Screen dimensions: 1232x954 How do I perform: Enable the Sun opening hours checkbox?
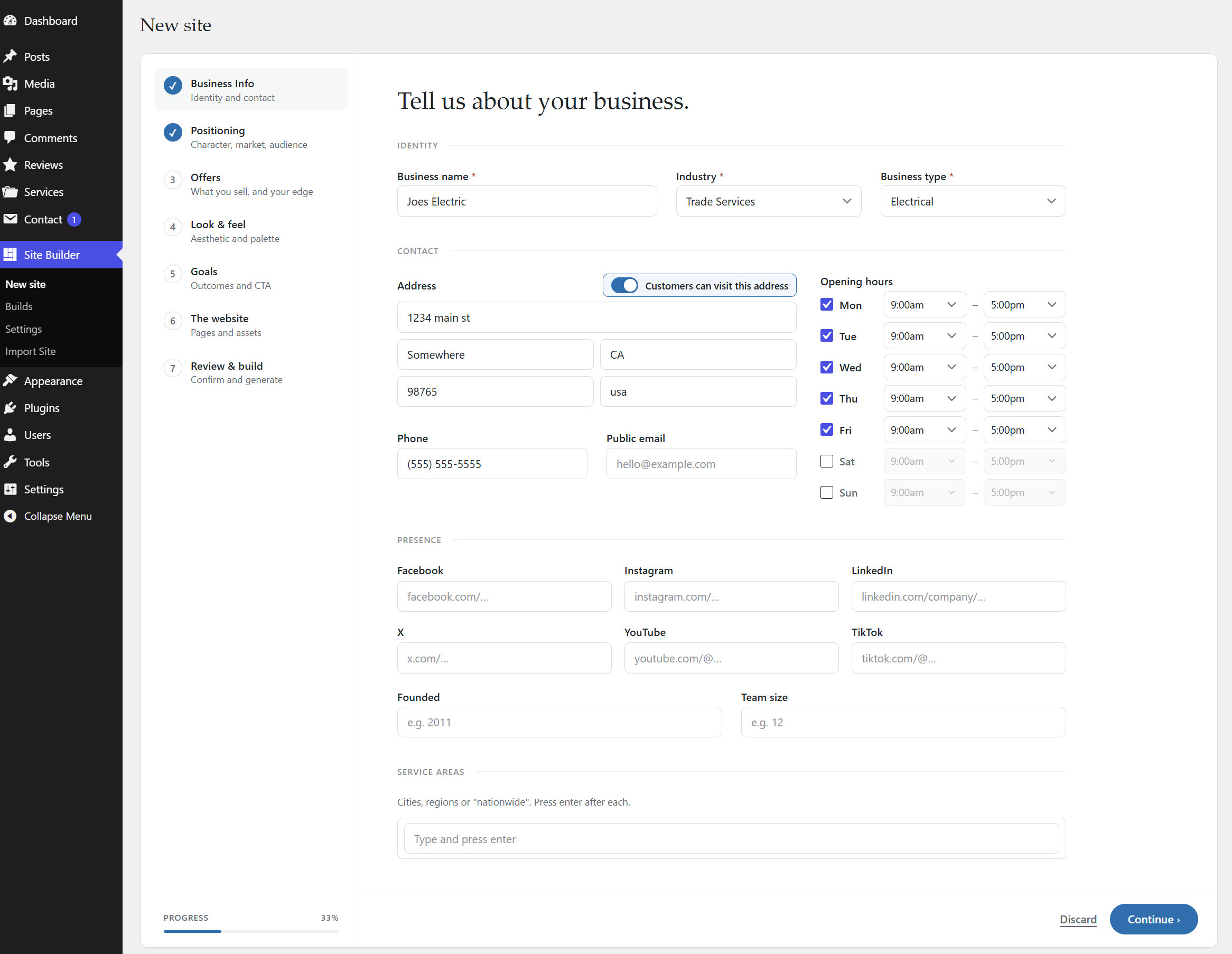pyautogui.click(x=826, y=492)
